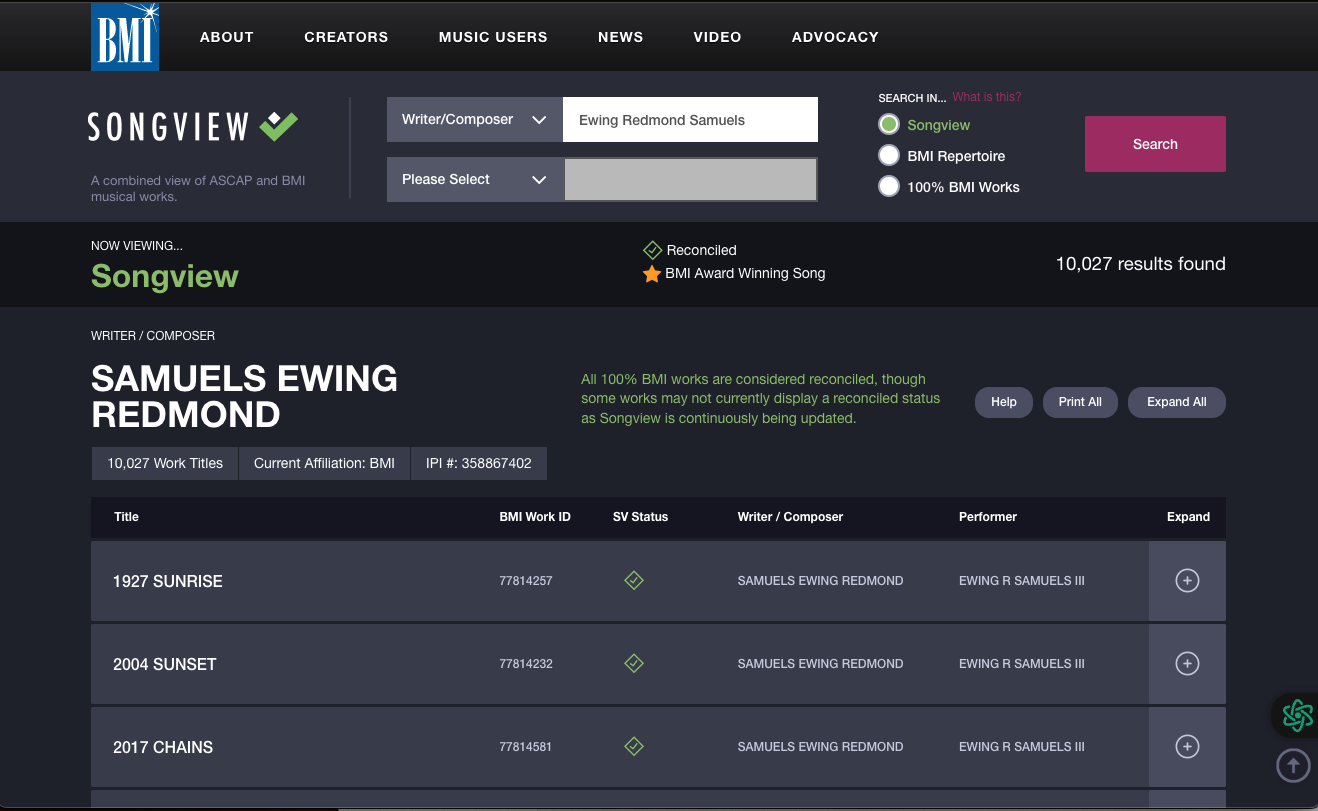This screenshot has height=811, width=1318.
Task: Click writer SAMUELS EWING REDMOND in 2017 CHAINS row
Action: click(x=820, y=747)
